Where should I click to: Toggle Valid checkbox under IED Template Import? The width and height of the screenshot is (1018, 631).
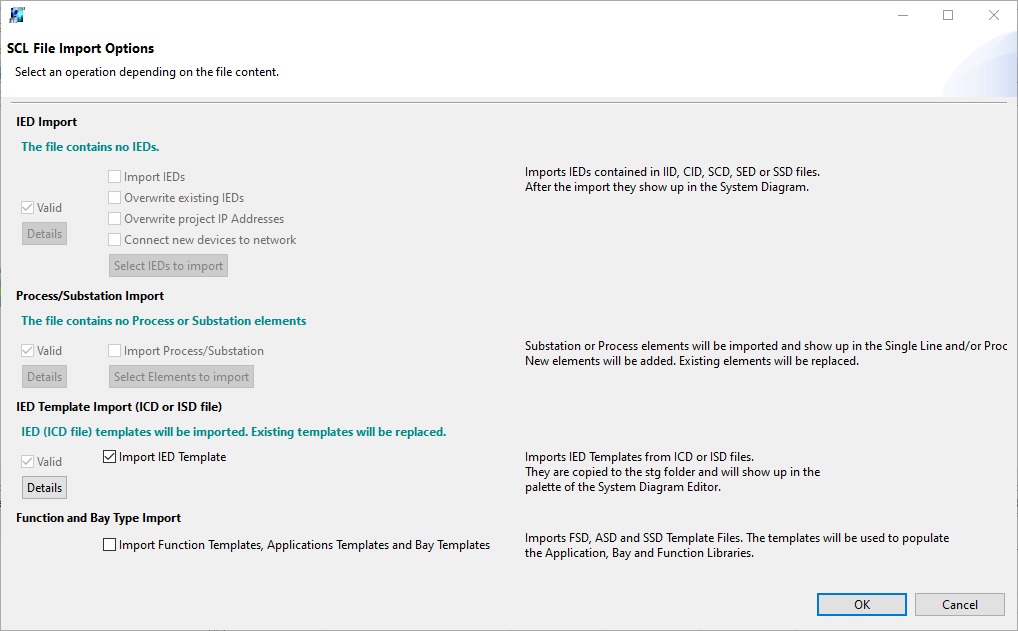click(x=28, y=462)
